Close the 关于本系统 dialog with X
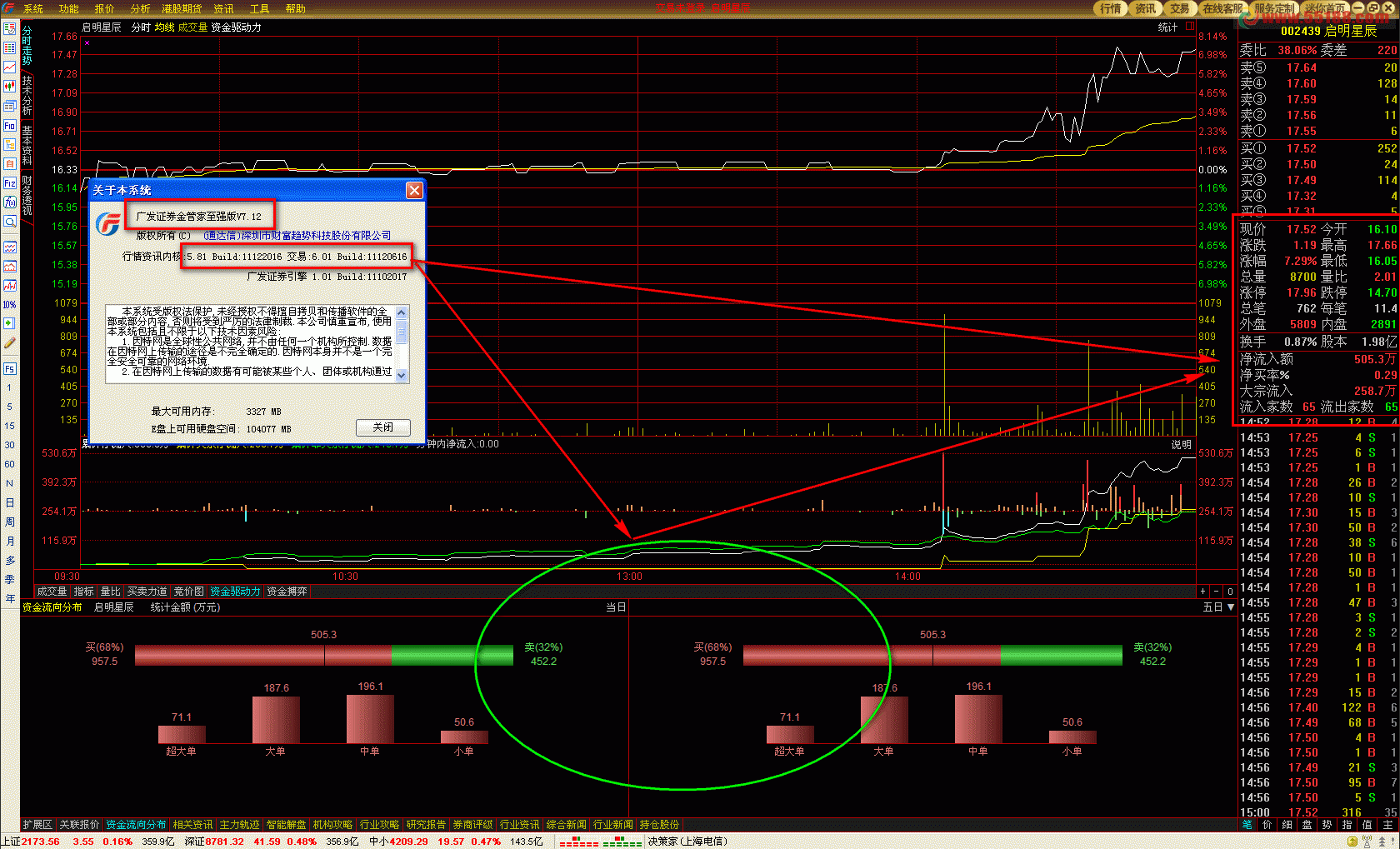 click(414, 190)
